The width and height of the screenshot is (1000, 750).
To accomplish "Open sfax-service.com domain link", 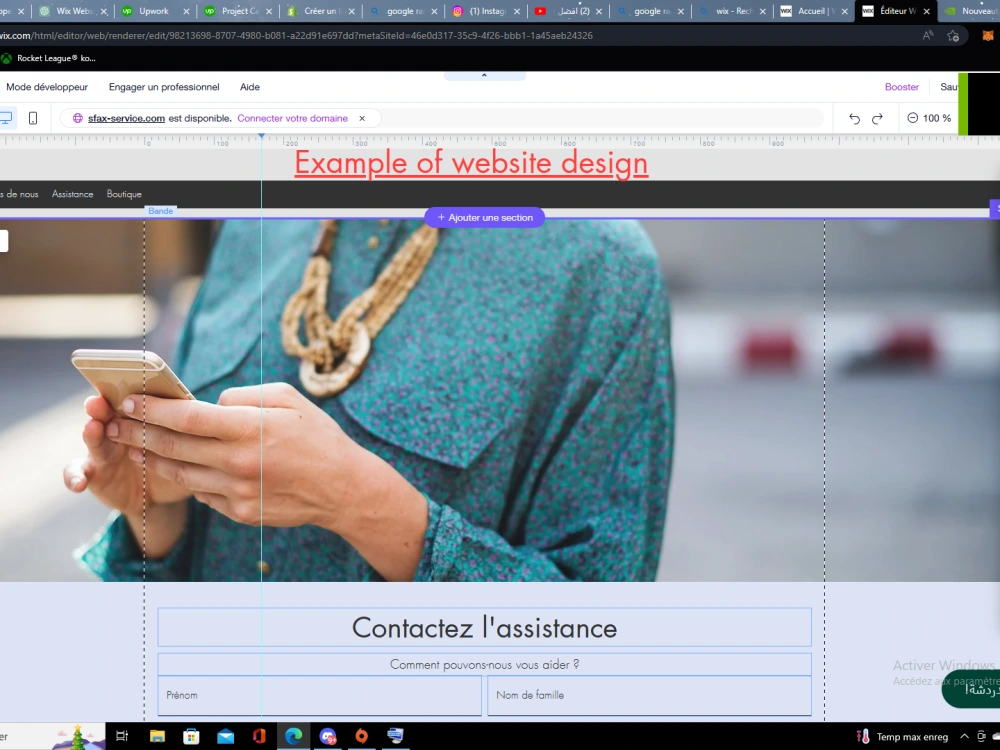I will 126,118.
